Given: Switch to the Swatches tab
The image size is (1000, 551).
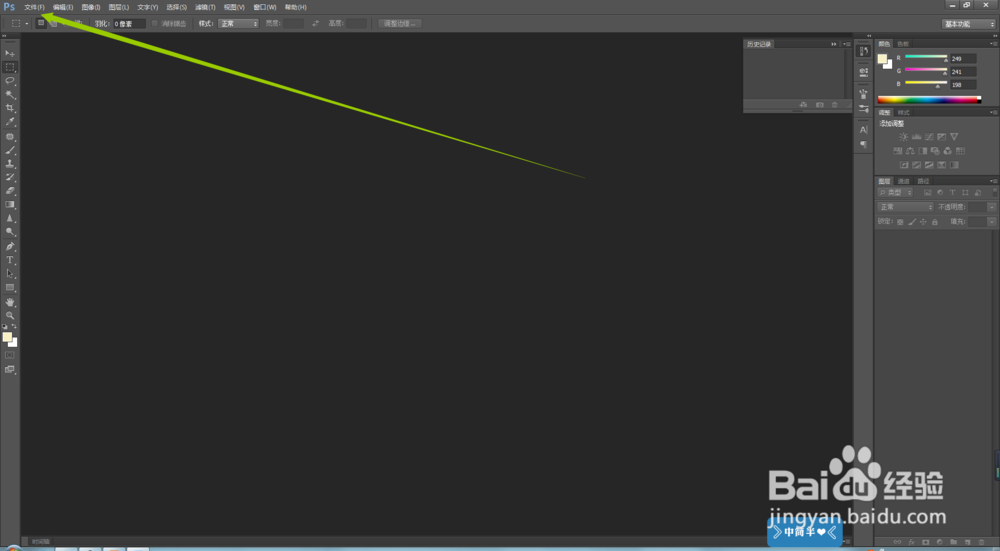Looking at the screenshot, I should [x=902, y=44].
